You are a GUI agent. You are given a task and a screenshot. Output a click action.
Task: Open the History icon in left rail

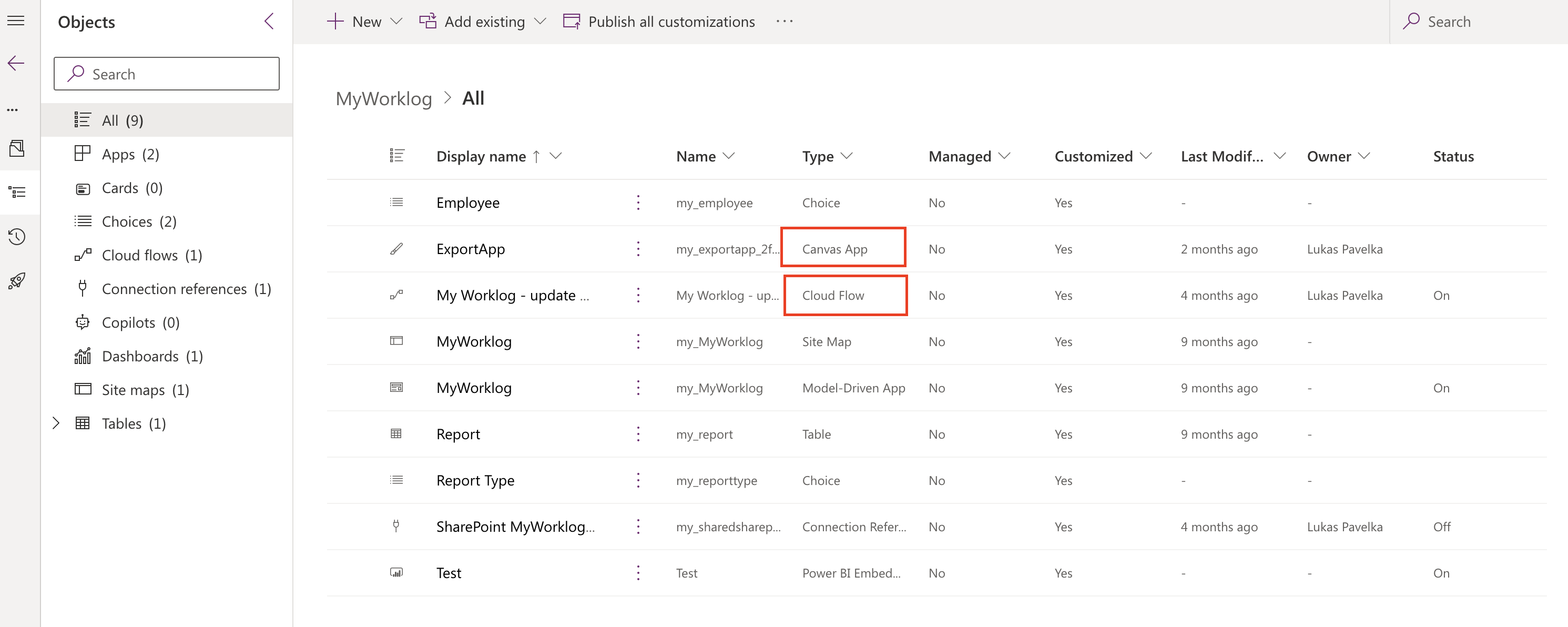pos(16,236)
